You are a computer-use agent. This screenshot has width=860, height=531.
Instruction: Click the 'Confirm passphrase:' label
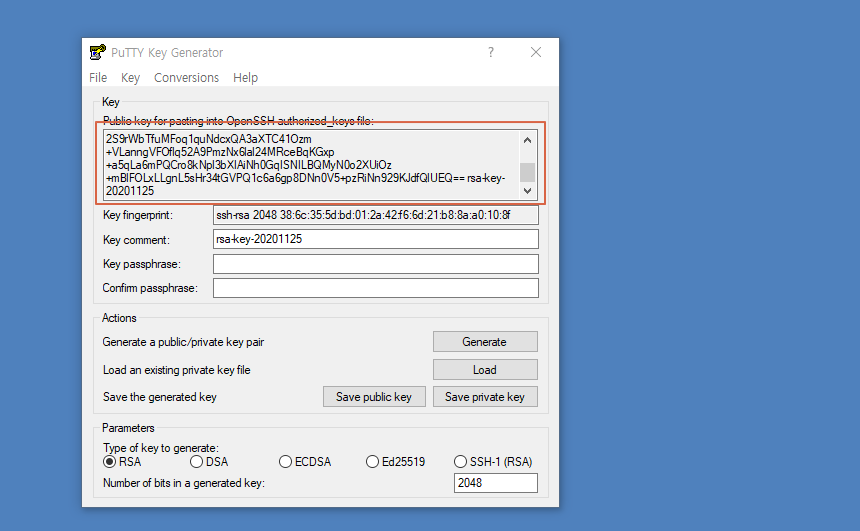[150, 288]
